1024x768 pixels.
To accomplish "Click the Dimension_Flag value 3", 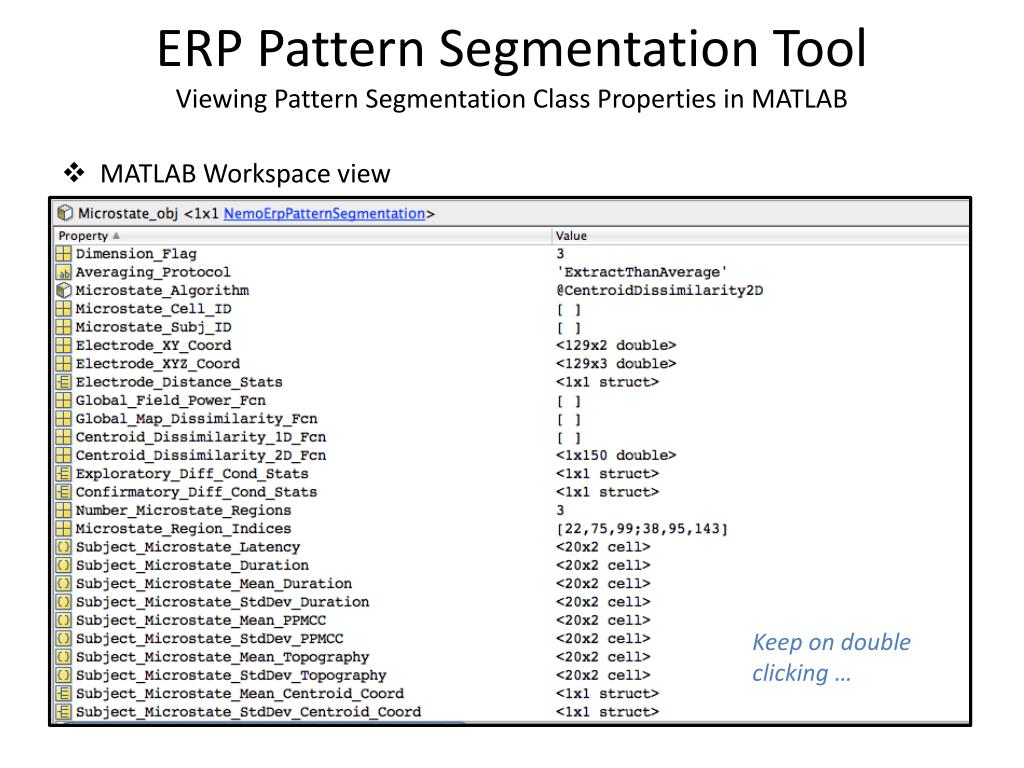I will pyautogui.click(x=560, y=253).
